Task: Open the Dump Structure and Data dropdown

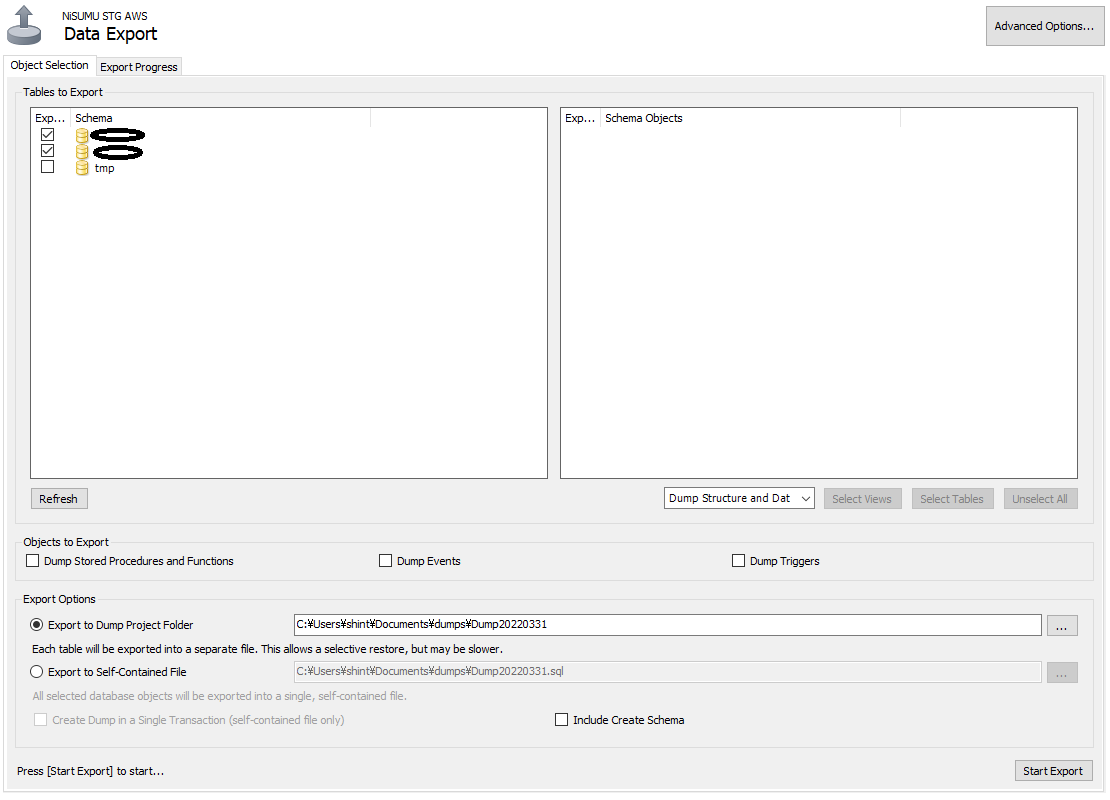Action: [739, 498]
